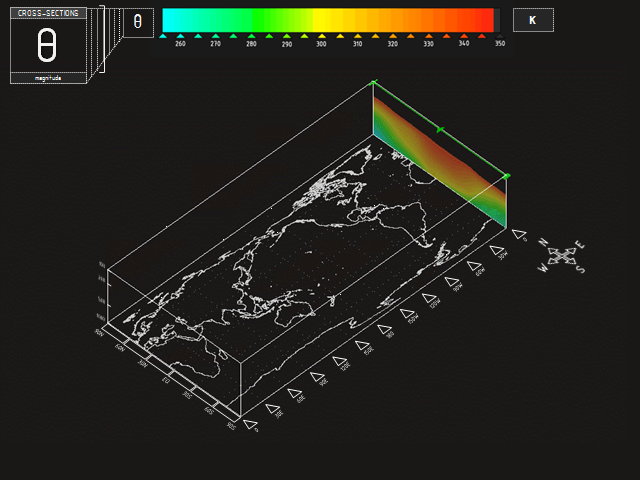Select the 150E longitude triangle marker
Image resolution: width=640 pixels, height=480 pixels.
[x=363, y=345]
